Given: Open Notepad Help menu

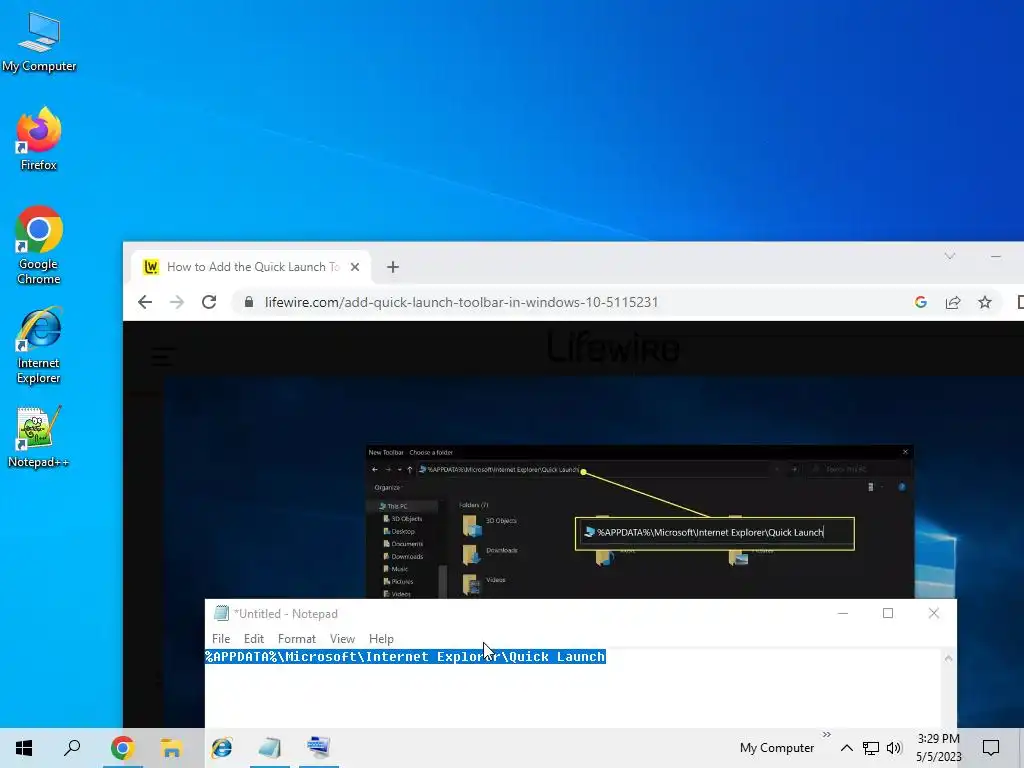Looking at the screenshot, I should [x=381, y=639].
